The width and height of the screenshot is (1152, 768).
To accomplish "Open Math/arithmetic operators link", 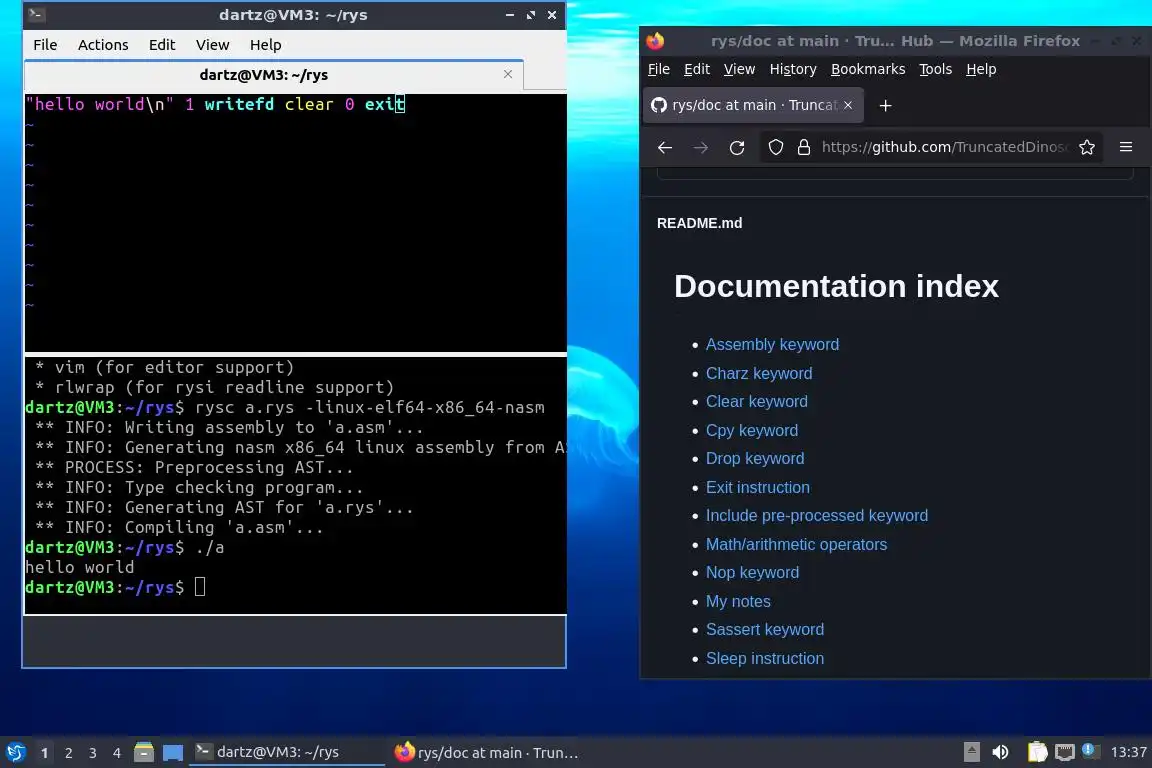I will [x=796, y=545].
